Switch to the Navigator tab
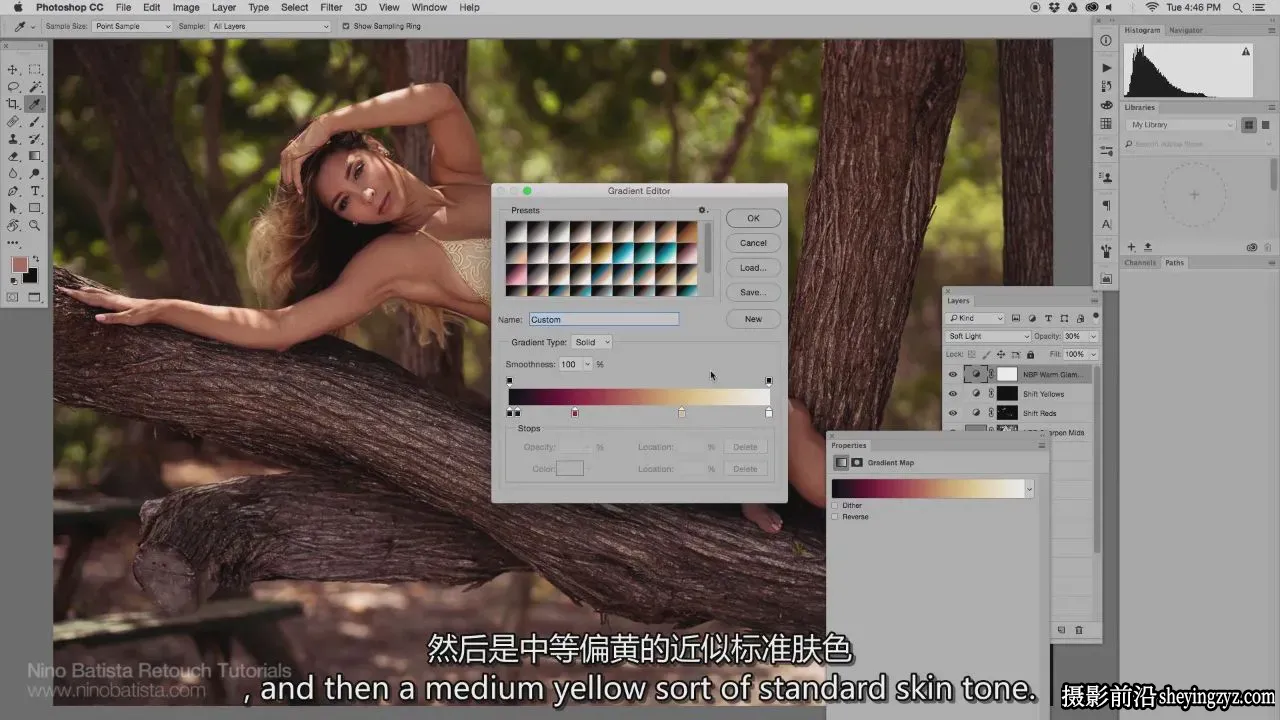The height and width of the screenshot is (720, 1280). click(1186, 30)
